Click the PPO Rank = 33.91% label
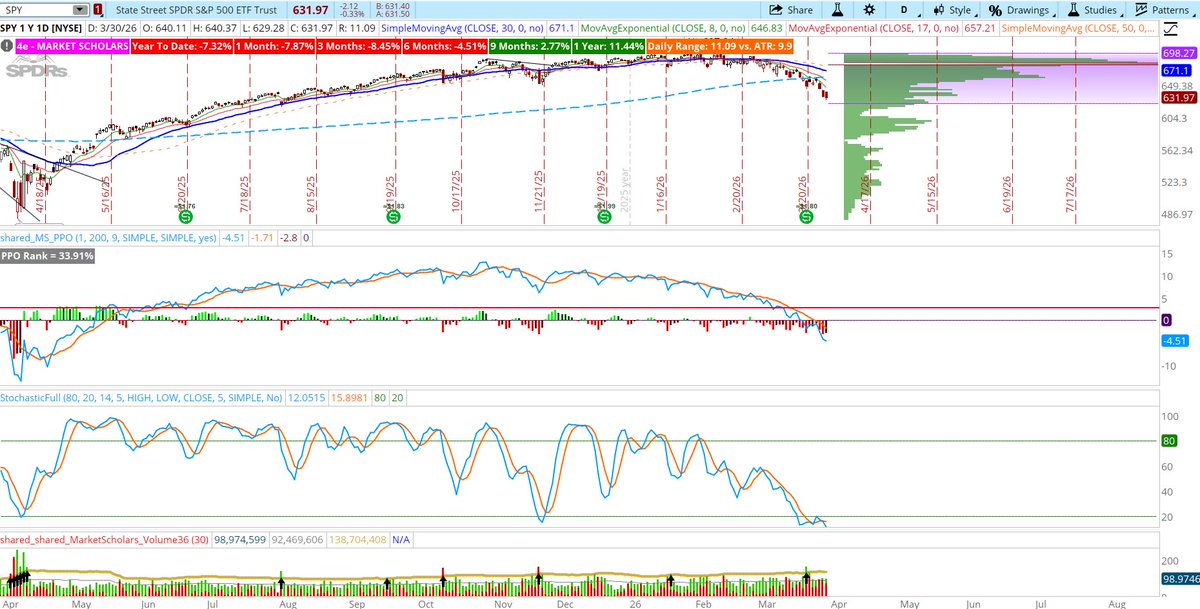 (x=49, y=256)
